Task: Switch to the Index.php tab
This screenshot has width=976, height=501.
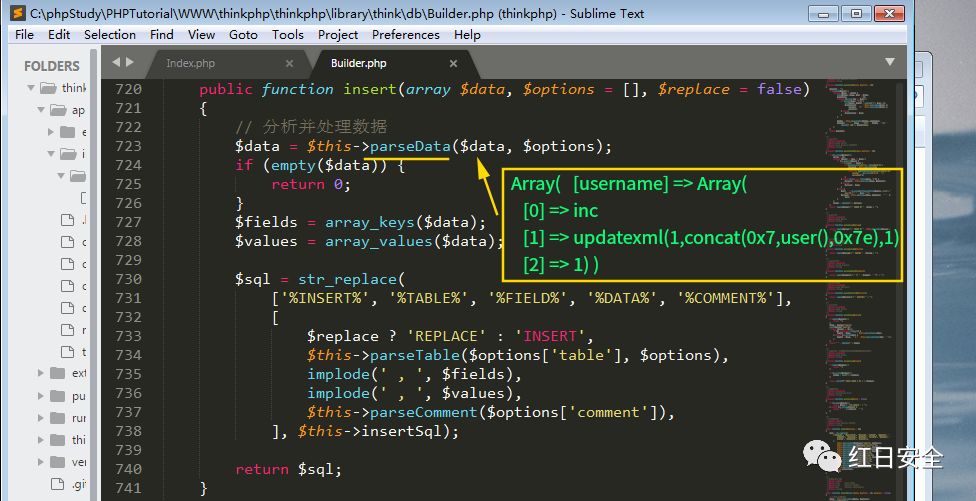Action: (x=190, y=63)
